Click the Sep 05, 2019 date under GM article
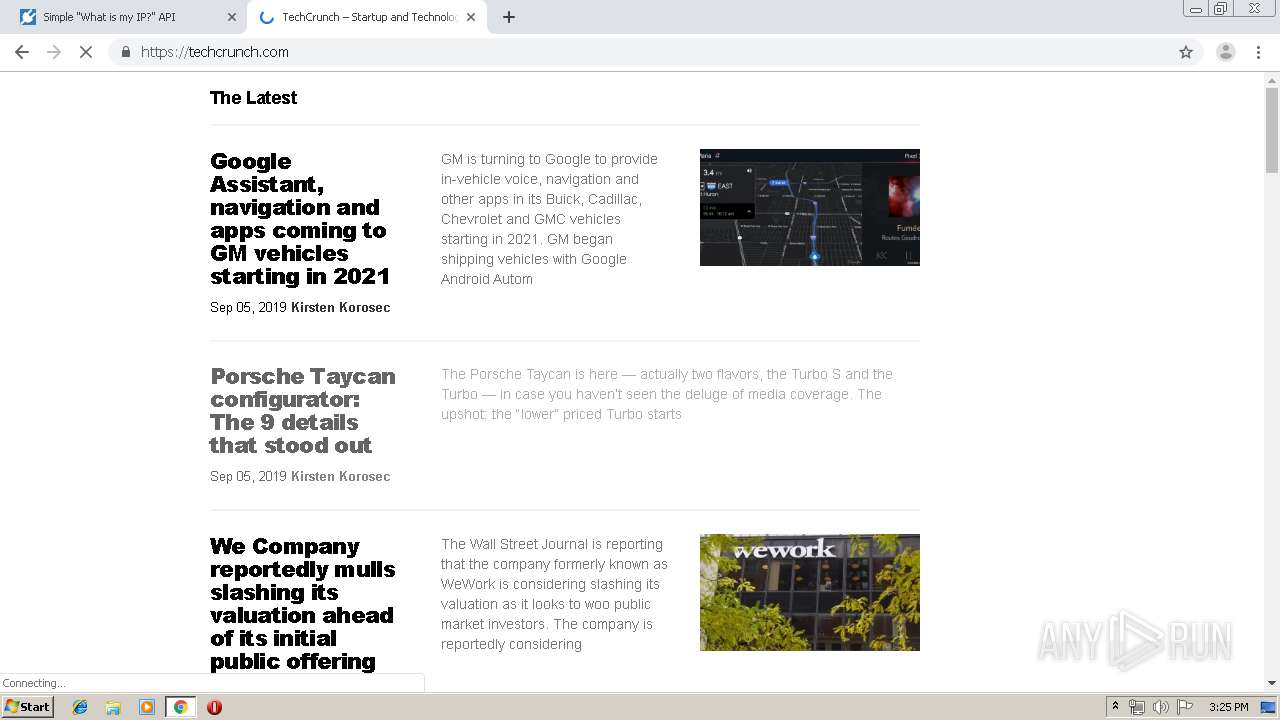The height and width of the screenshot is (720, 1280). click(x=248, y=307)
